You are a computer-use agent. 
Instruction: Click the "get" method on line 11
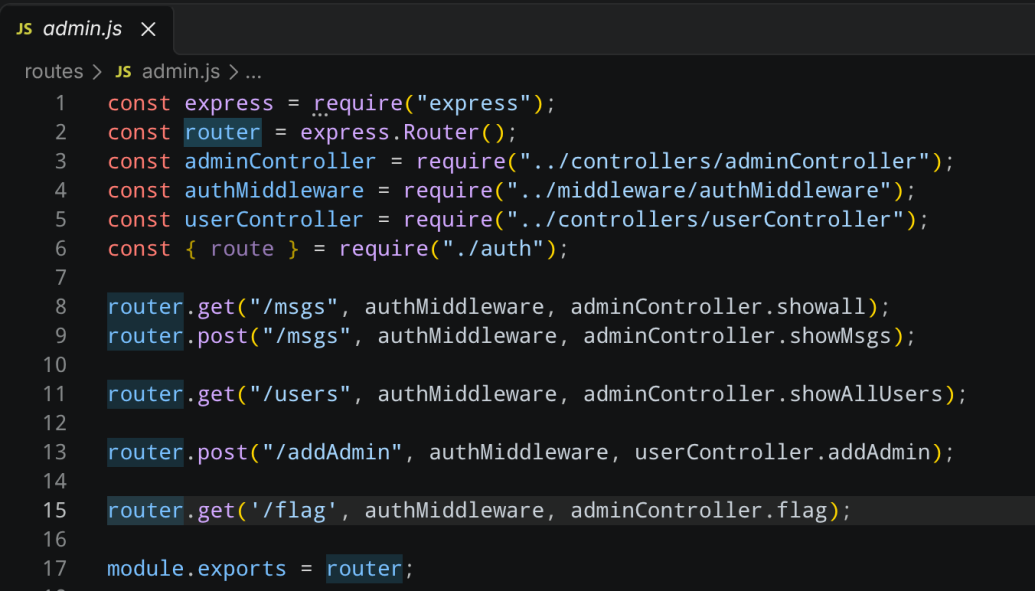pos(216,394)
